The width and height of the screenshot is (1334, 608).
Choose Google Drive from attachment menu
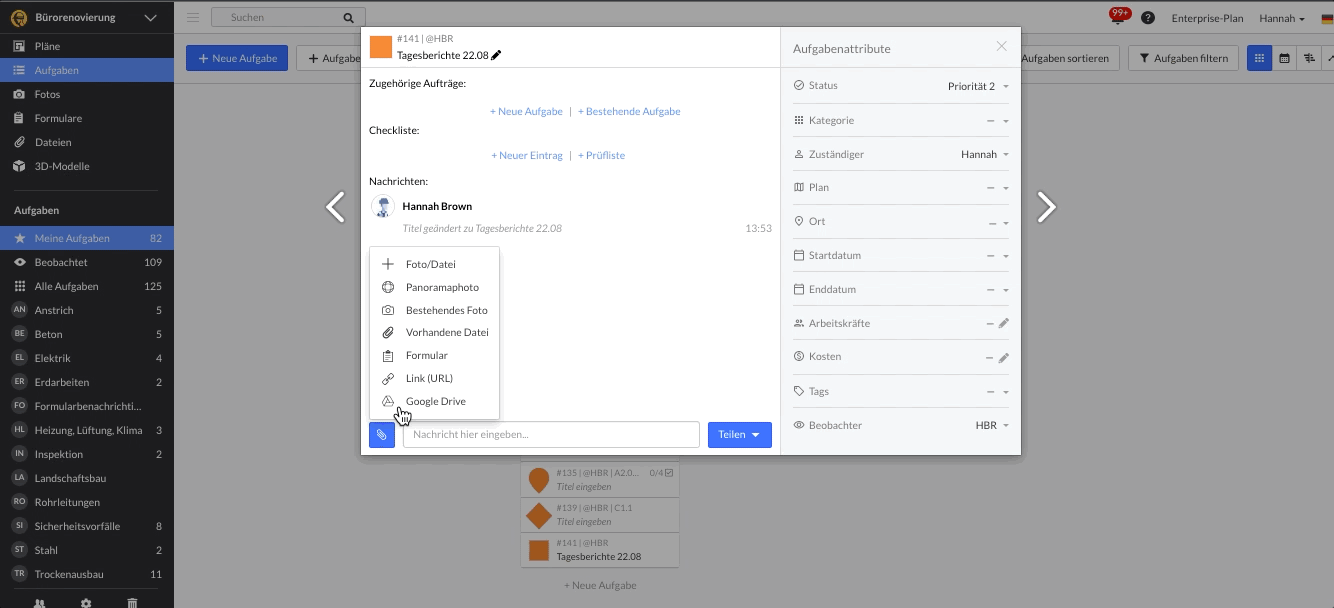tap(435, 401)
